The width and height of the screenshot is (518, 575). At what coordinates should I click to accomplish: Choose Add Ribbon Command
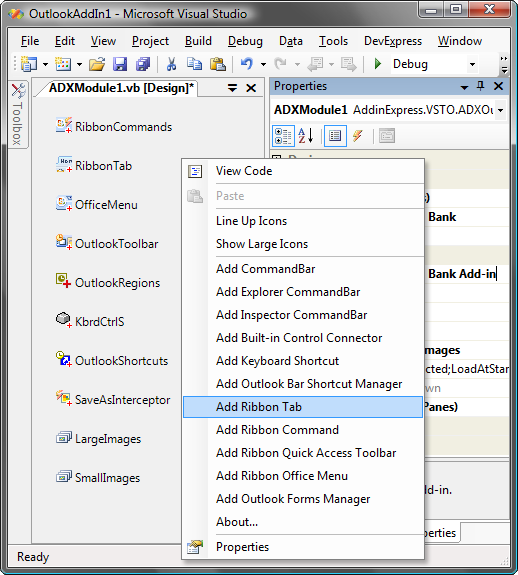(303, 430)
